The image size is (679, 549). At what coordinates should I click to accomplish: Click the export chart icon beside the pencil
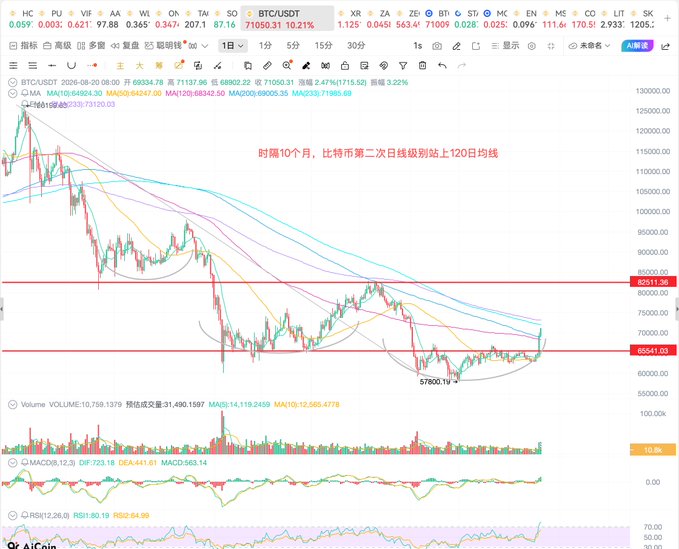(476, 46)
